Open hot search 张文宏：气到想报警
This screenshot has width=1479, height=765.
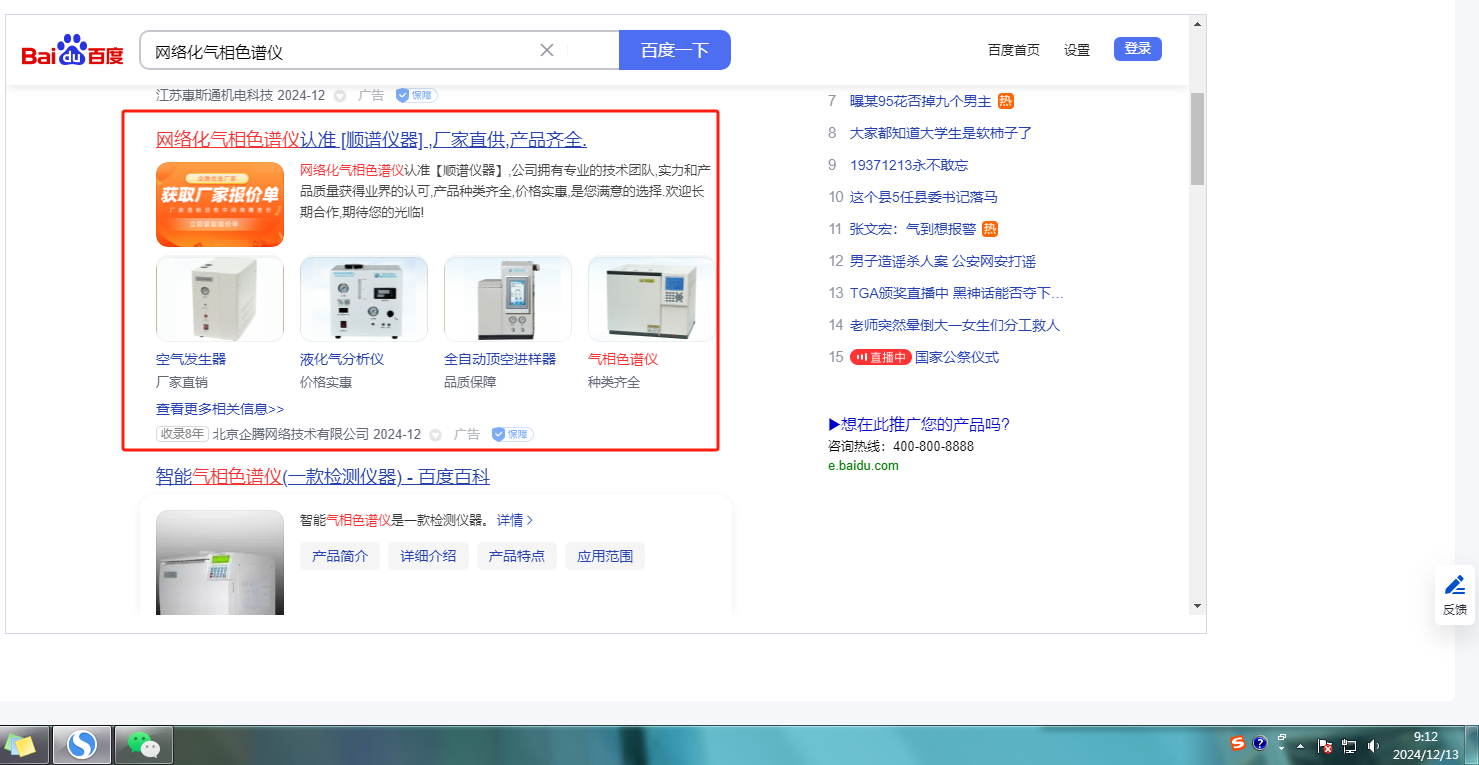[x=913, y=229]
